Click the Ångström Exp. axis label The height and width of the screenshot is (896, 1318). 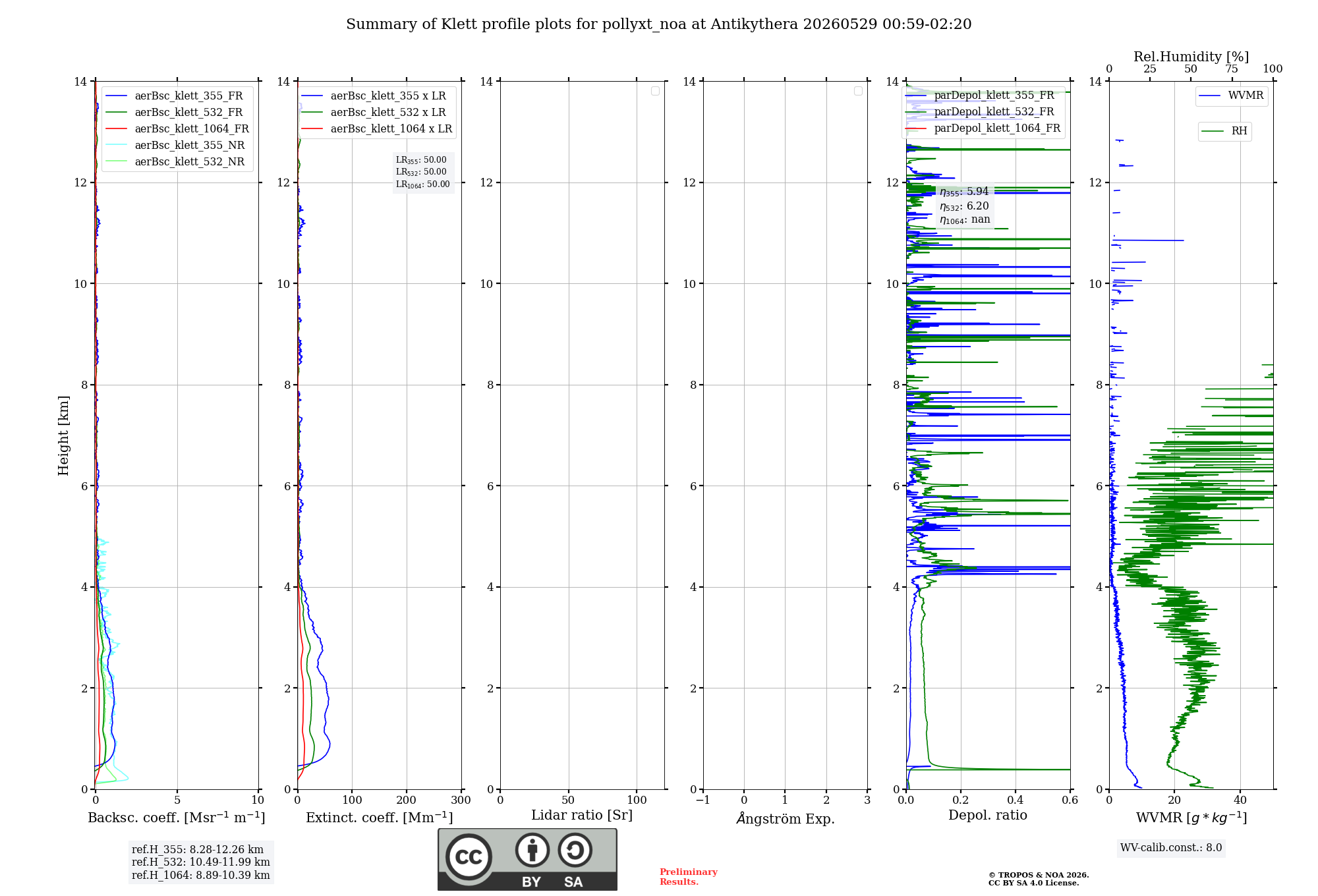(x=786, y=818)
